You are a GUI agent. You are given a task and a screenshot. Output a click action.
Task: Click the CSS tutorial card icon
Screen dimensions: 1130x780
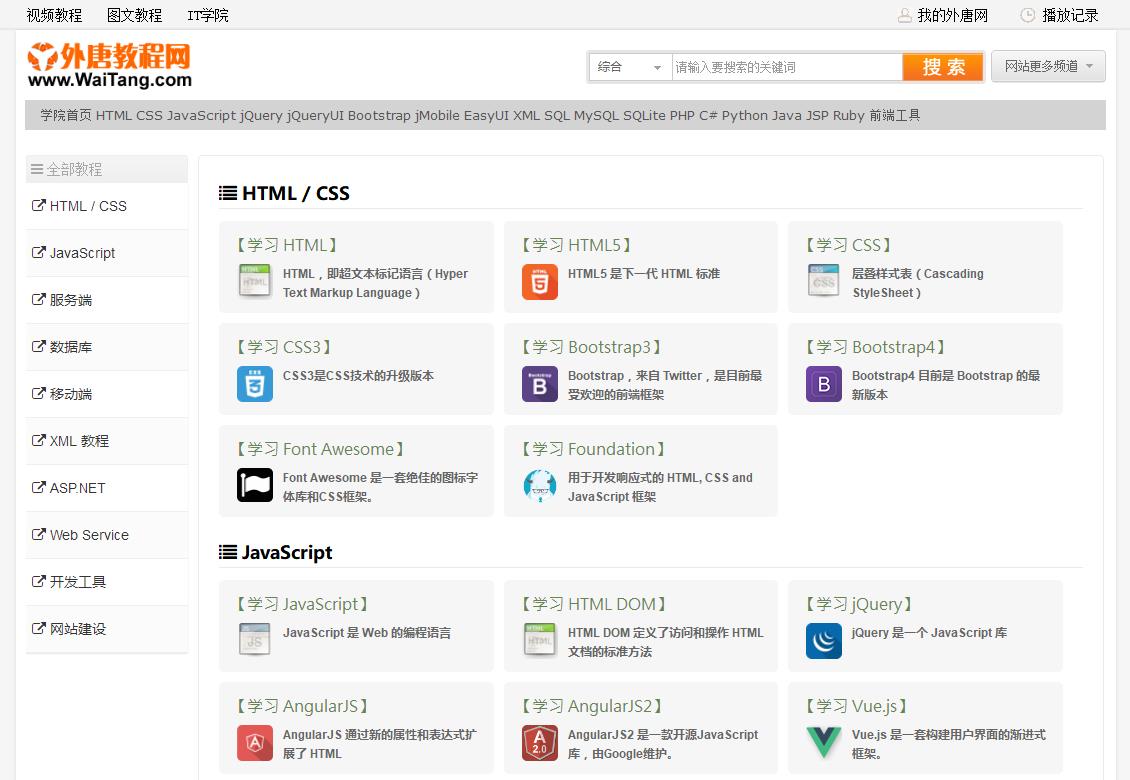coord(824,281)
